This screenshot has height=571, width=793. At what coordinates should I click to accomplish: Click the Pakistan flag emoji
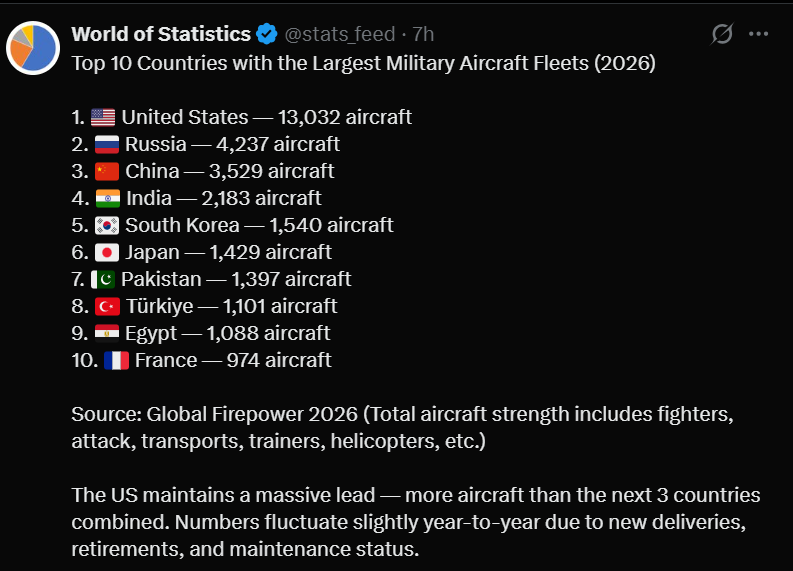click(103, 279)
